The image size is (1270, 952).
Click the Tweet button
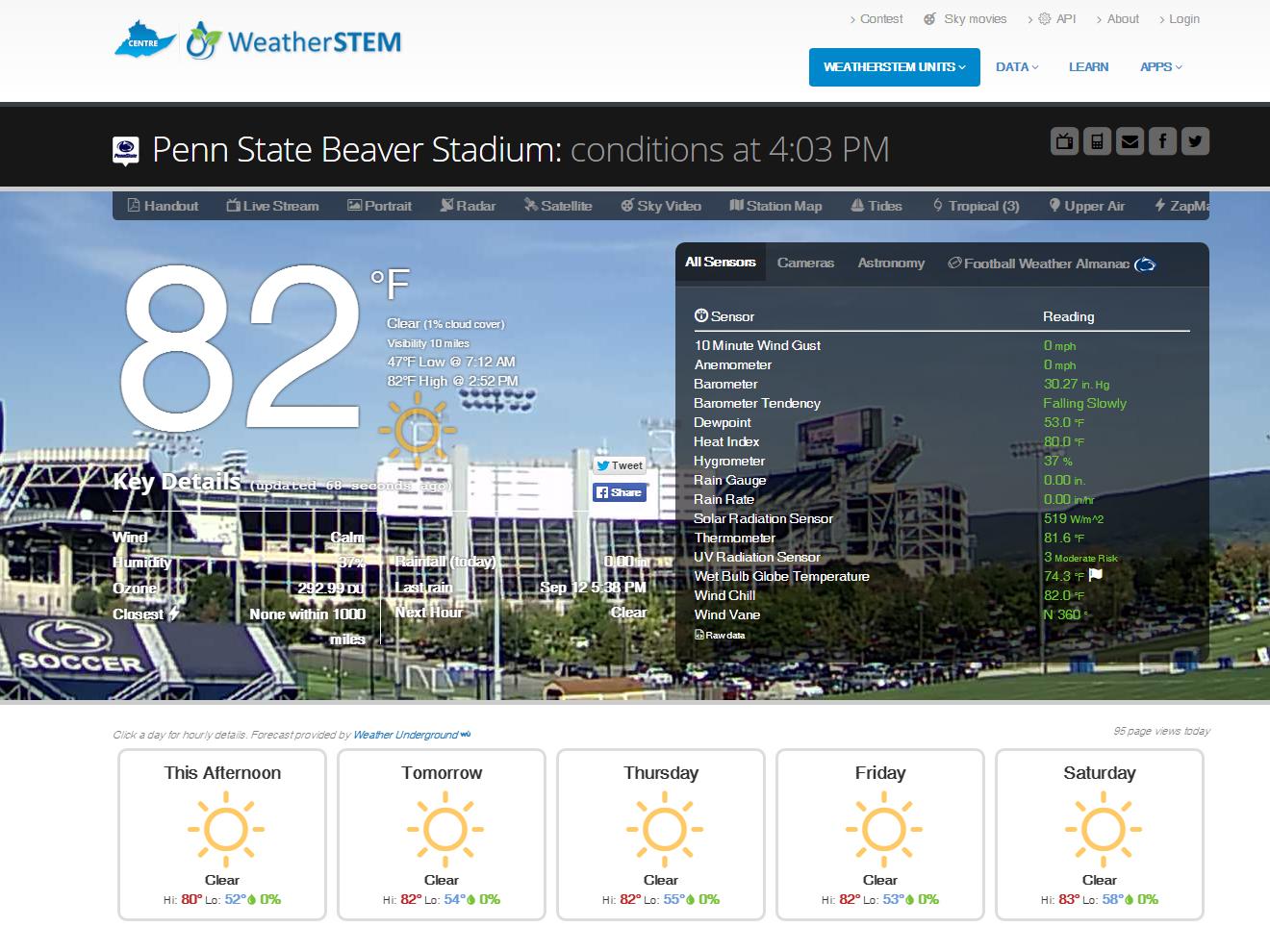619,465
